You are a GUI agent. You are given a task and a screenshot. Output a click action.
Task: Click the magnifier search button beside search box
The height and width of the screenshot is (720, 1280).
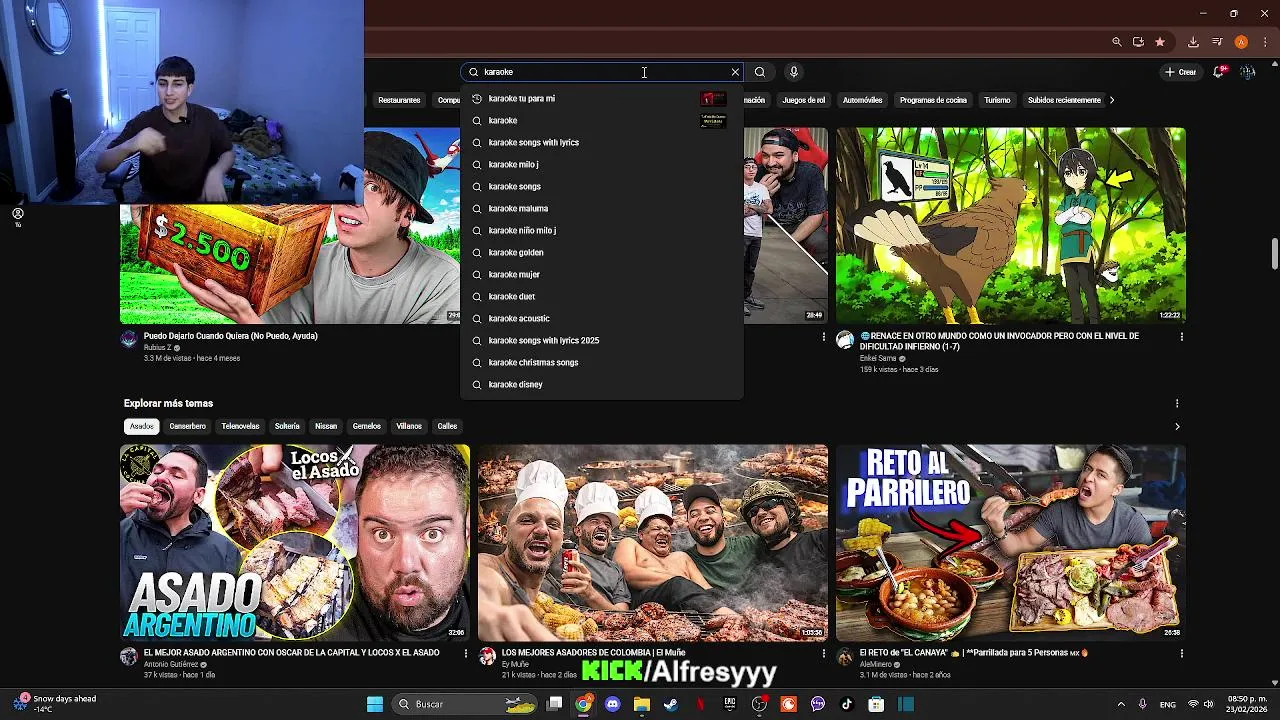pyautogui.click(x=760, y=72)
